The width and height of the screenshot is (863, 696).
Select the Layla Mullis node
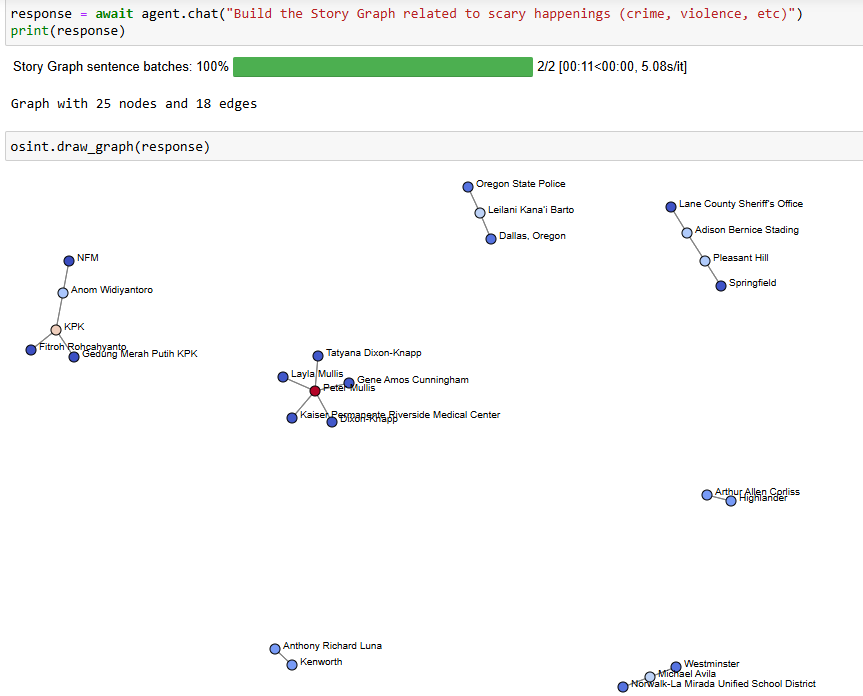[x=283, y=377]
